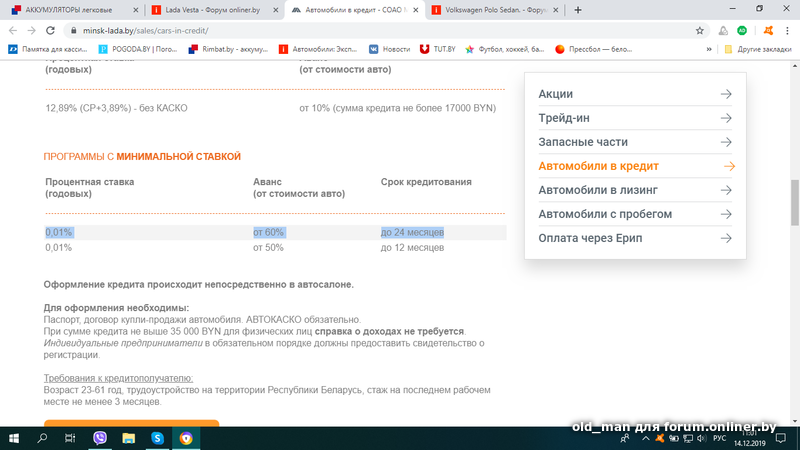Select the Автомобили в кредит tab
The image size is (800, 450).
tap(355, 10)
